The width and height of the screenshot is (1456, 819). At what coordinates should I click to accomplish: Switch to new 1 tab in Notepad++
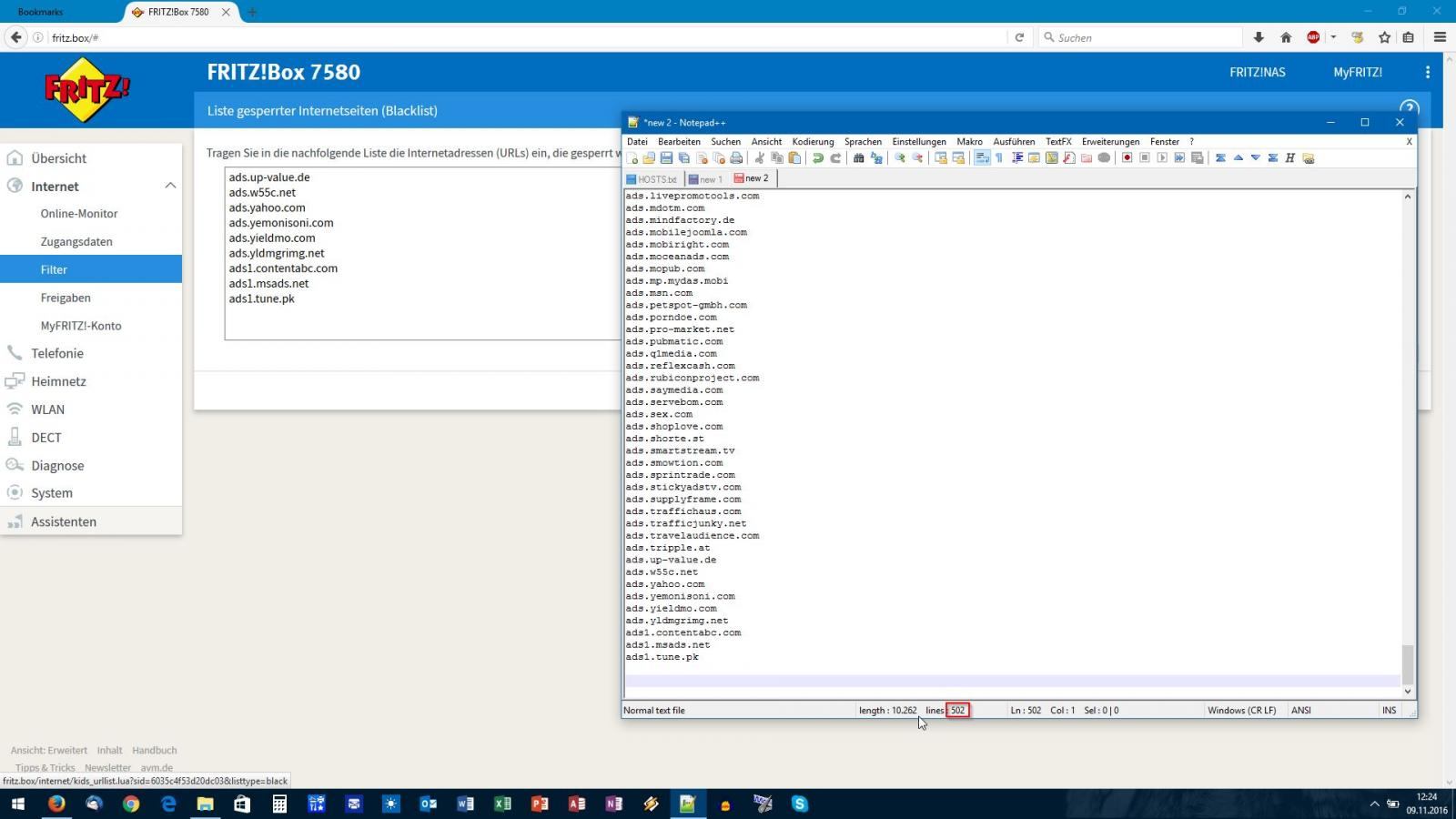706,179
